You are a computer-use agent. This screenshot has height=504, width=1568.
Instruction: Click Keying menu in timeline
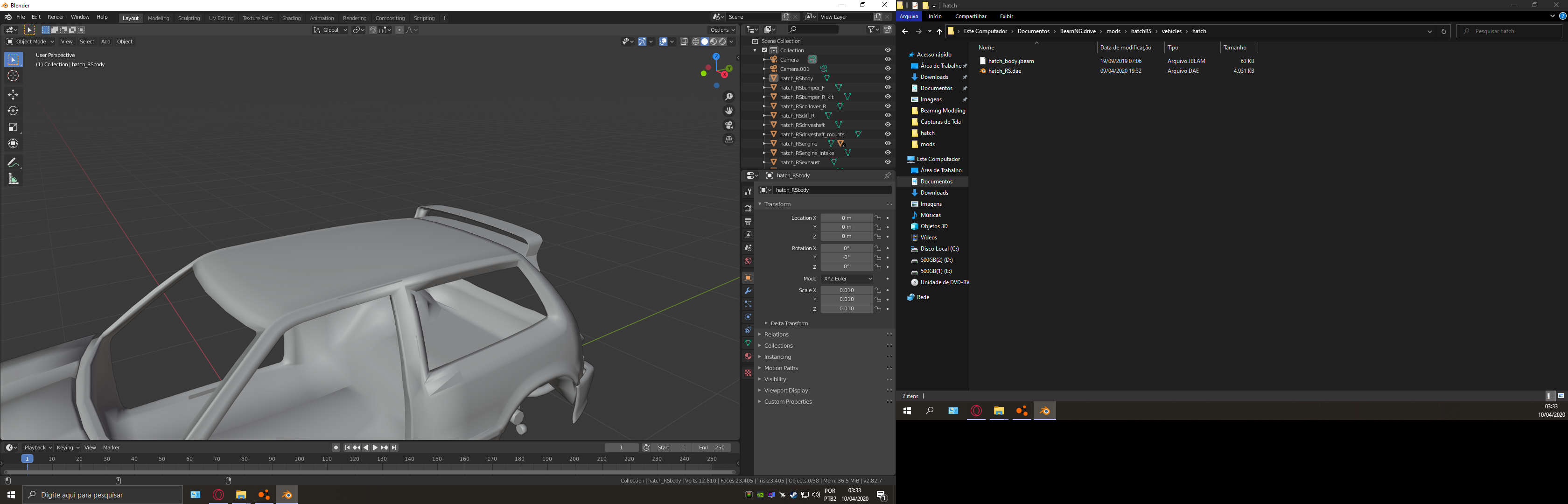(x=67, y=448)
